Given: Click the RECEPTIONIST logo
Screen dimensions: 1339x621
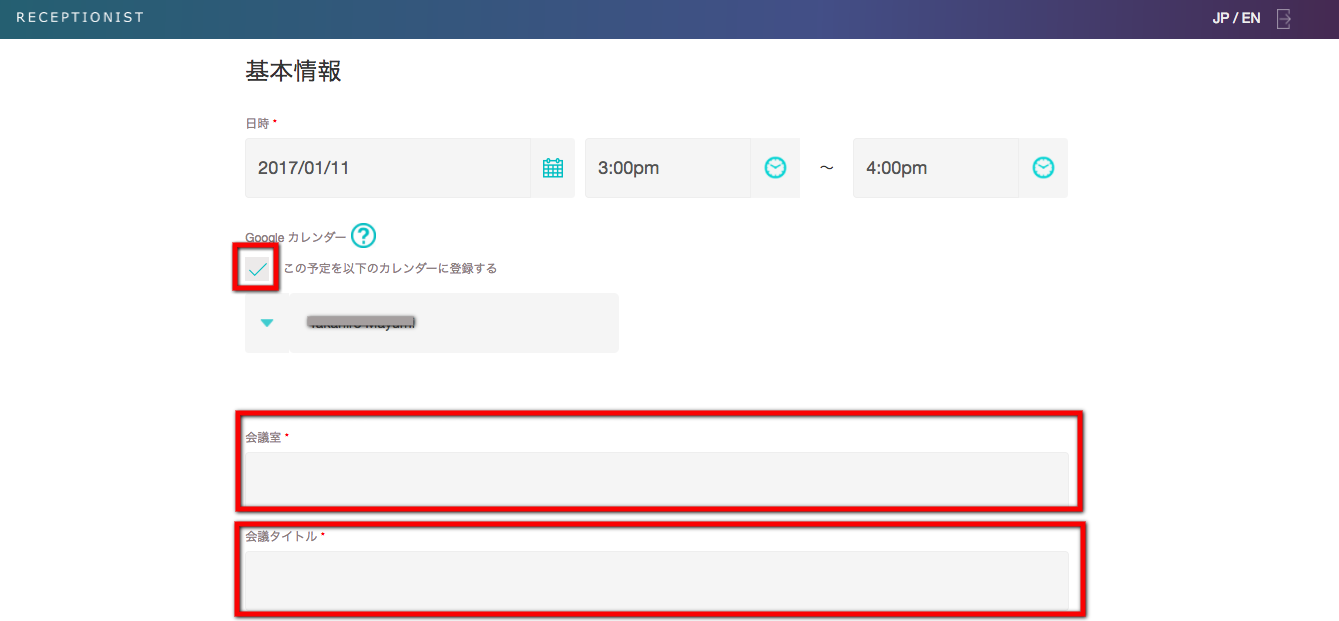Looking at the screenshot, I should 80,18.
